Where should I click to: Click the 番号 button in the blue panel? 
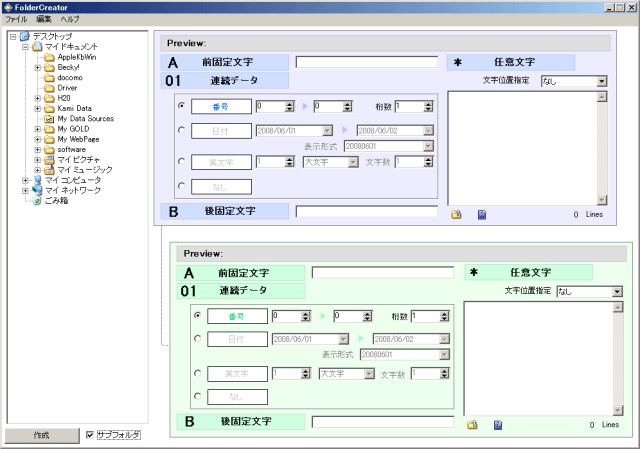219,105
